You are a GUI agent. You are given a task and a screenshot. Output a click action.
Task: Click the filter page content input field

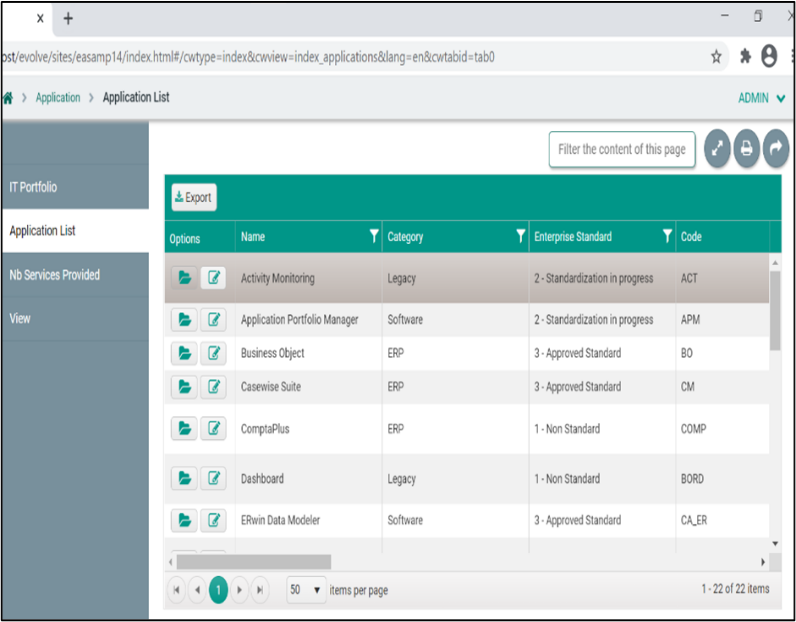click(x=621, y=149)
